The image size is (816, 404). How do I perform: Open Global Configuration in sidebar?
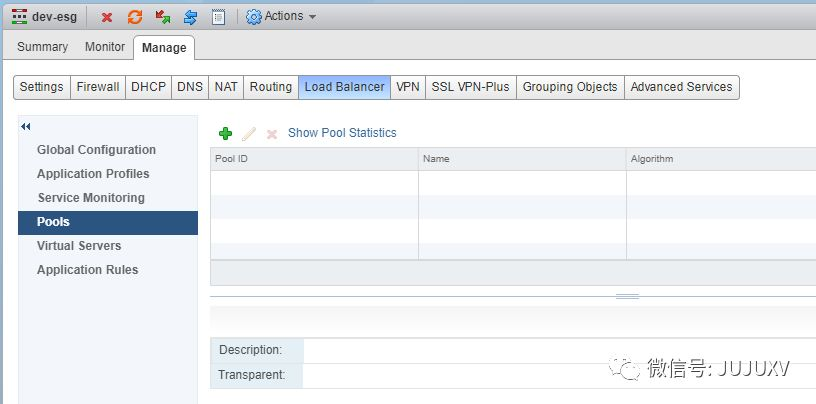(x=96, y=150)
